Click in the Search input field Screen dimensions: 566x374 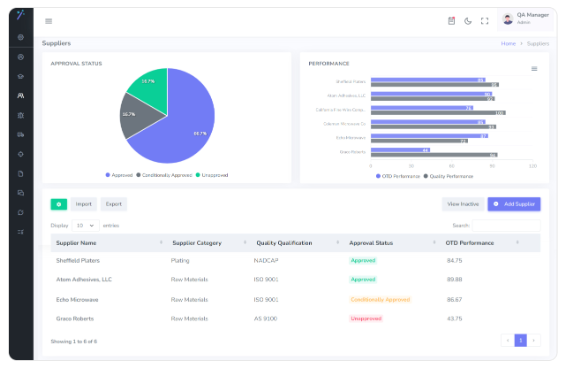[x=506, y=225]
